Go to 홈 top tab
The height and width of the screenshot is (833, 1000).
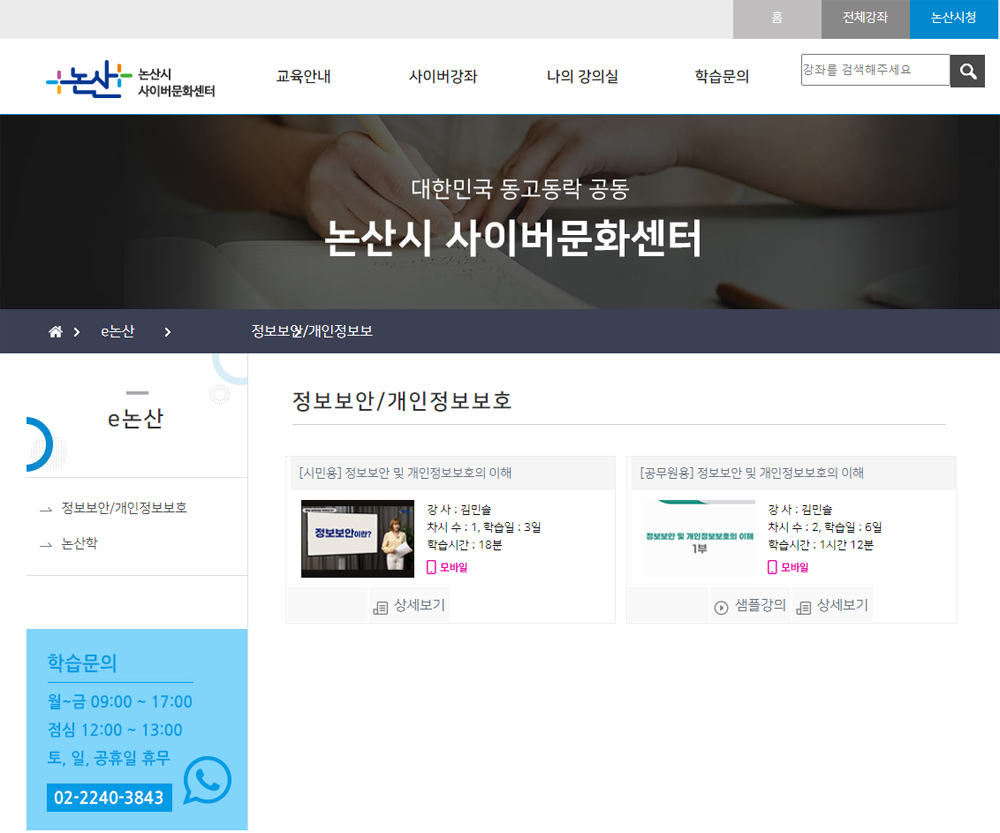coord(777,19)
